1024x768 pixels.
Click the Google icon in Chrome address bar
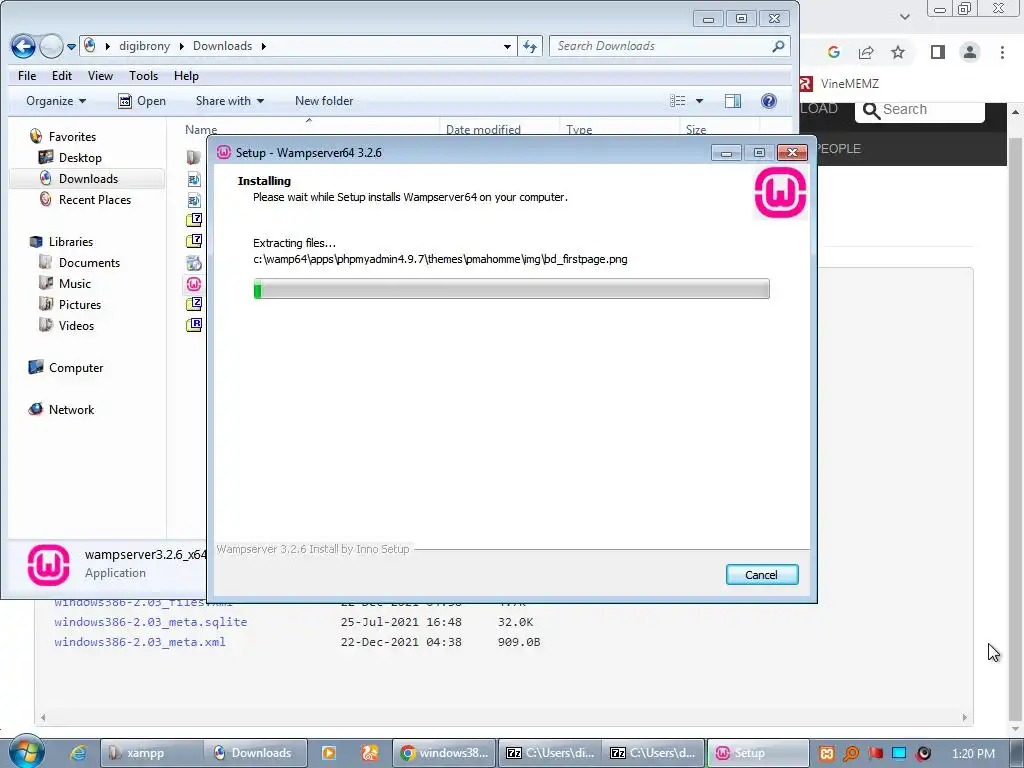pyautogui.click(x=833, y=52)
